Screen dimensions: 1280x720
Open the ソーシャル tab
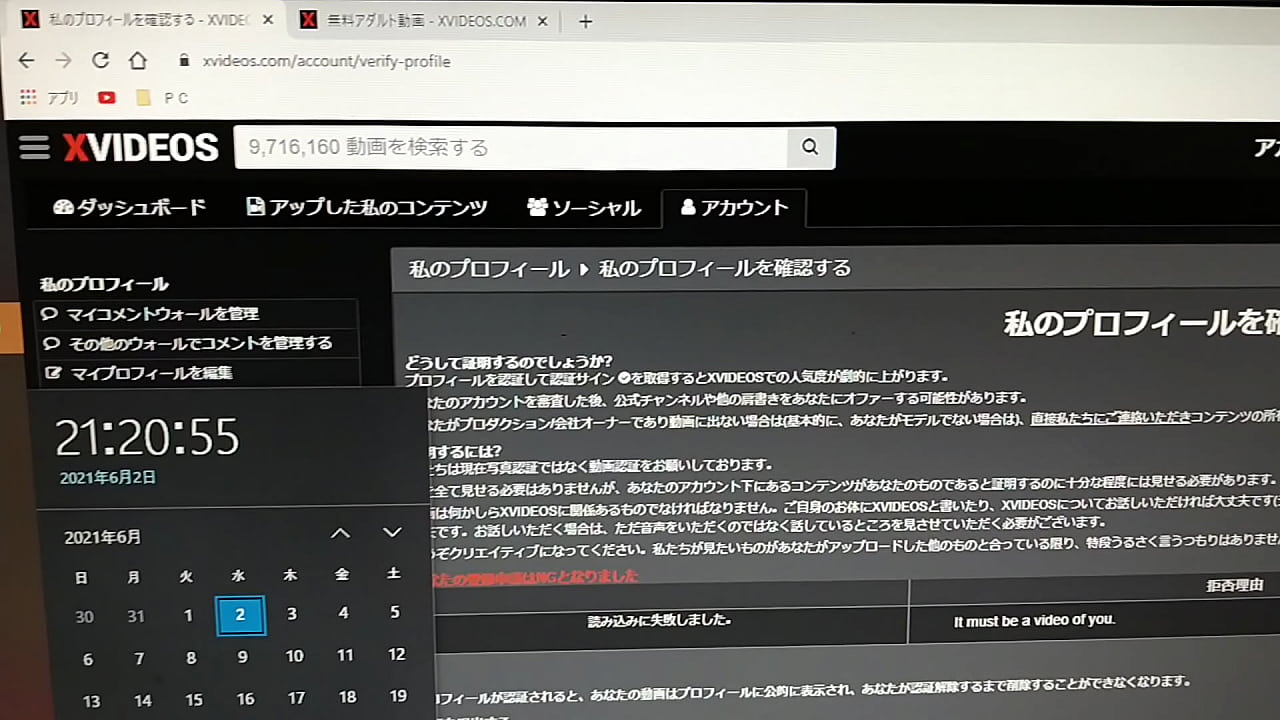[x=584, y=207]
